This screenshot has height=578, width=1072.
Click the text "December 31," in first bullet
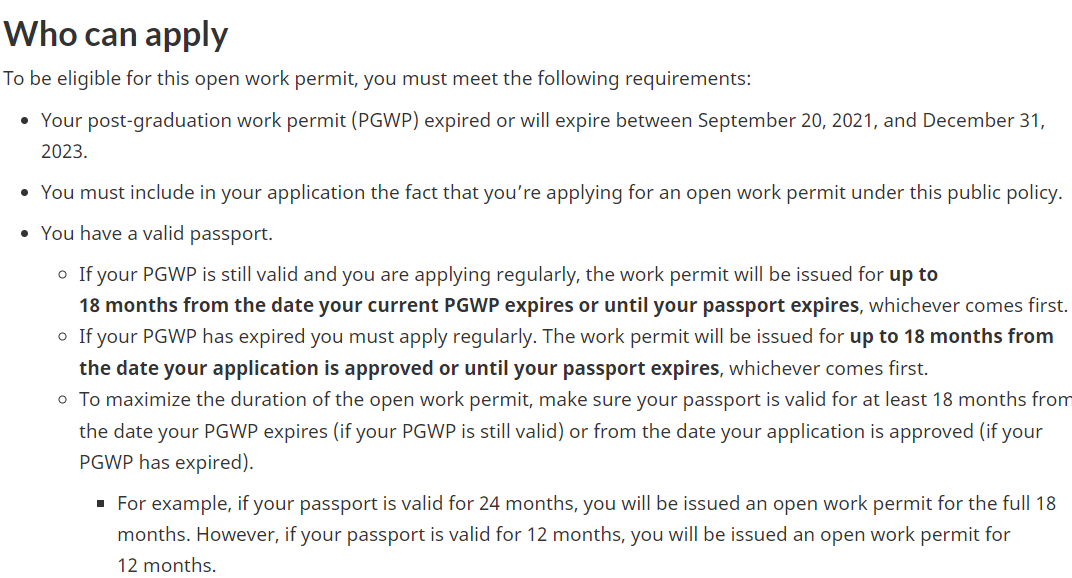point(984,120)
